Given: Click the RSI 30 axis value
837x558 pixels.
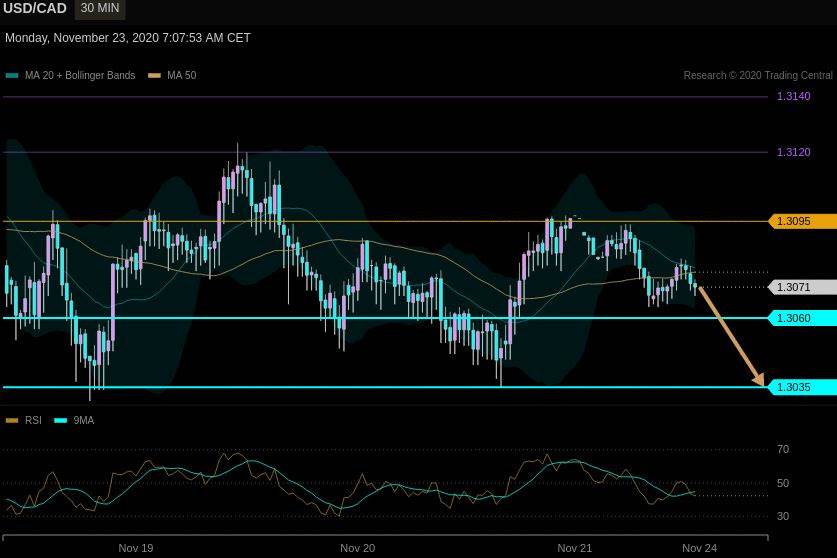Looking at the screenshot, I should coord(783,516).
